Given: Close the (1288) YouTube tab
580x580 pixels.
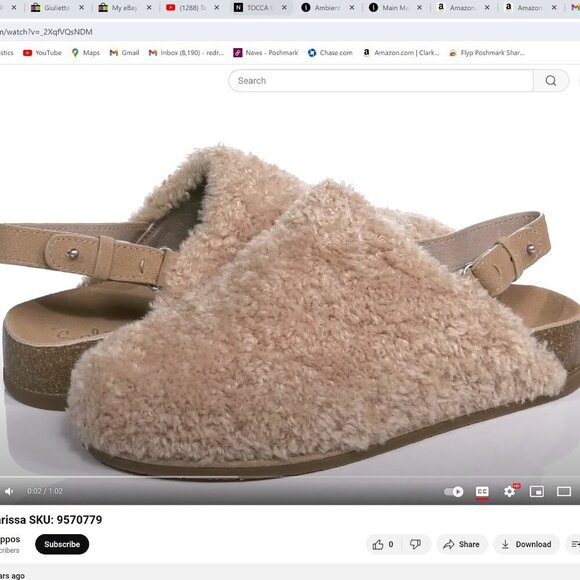Looking at the screenshot, I should pyautogui.click(x=217, y=8).
